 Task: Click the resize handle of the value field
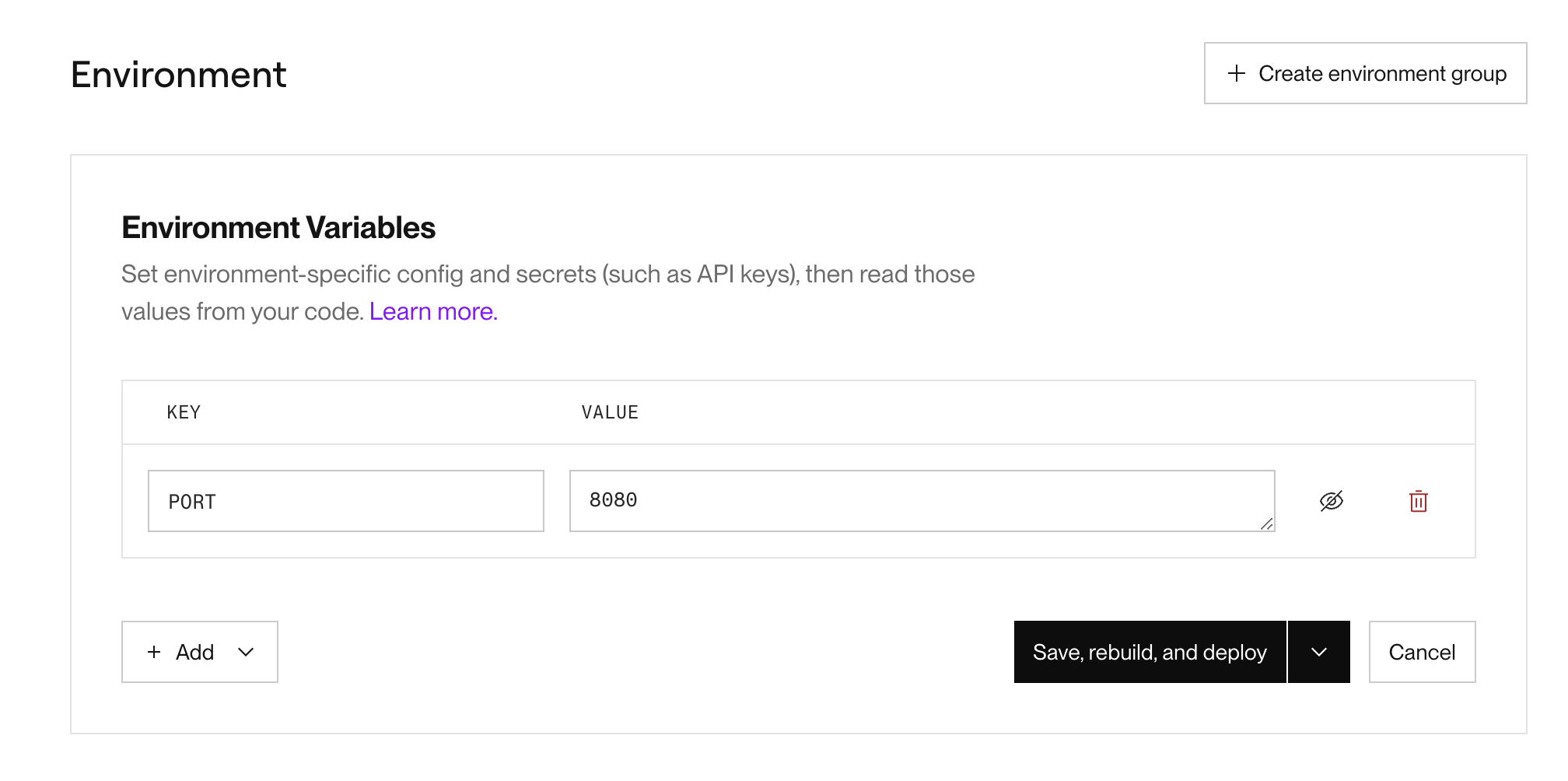1266,524
